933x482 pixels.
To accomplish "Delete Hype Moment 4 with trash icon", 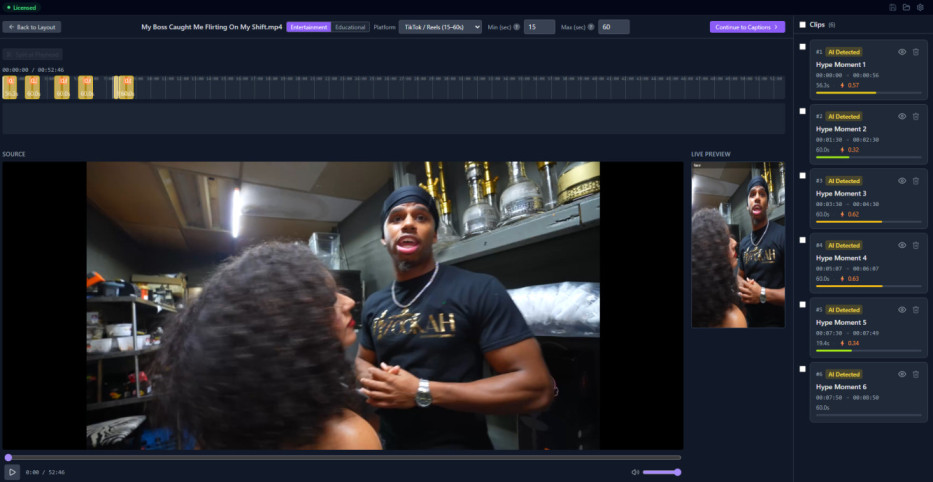I will coord(916,245).
